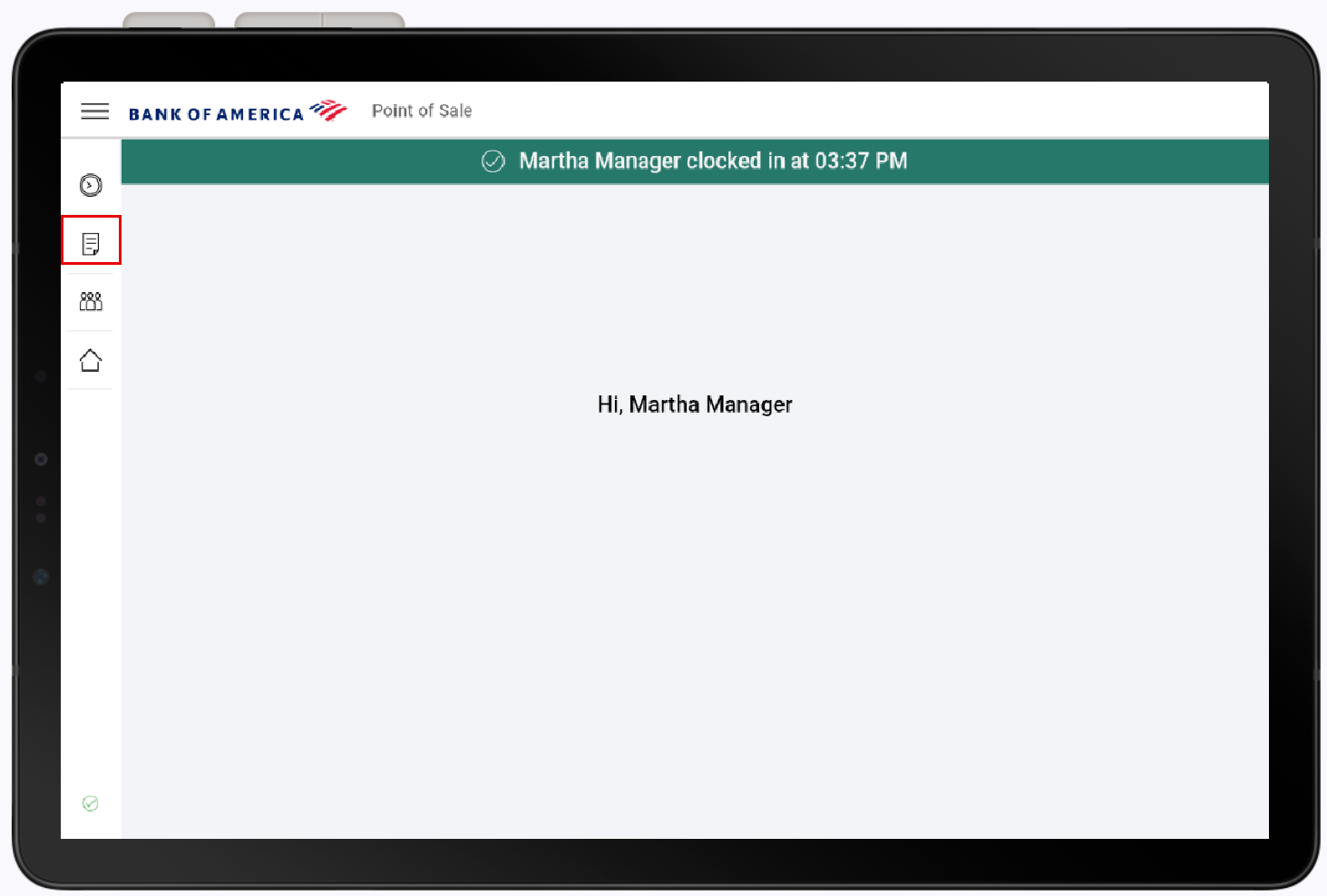Click the BANK OF AMERICA wordmark
Screen dimensions: 1327x896
[x=216, y=114]
